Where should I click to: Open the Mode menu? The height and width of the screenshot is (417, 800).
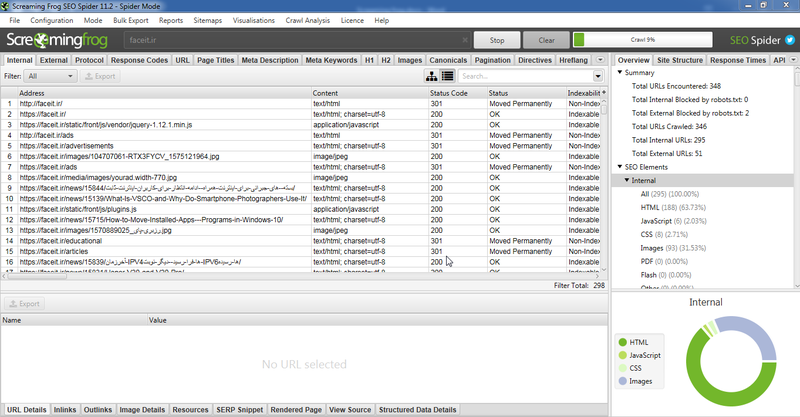pyautogui.click(x=93, y=20)
